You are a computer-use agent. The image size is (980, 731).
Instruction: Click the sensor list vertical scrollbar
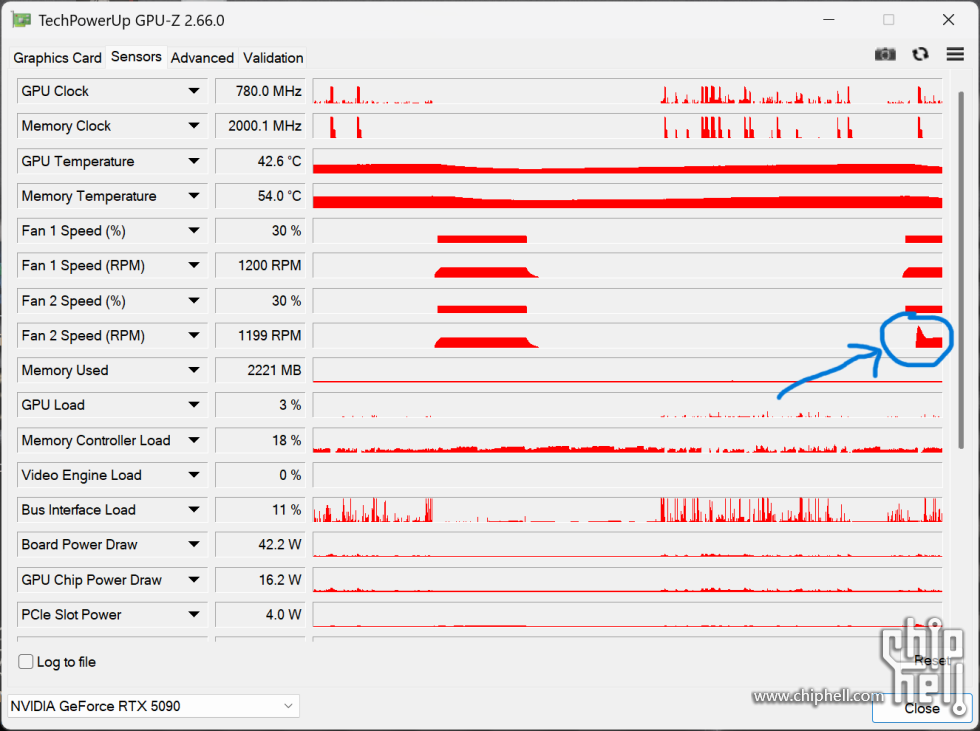pyautogui.click(x=961, y=270)
